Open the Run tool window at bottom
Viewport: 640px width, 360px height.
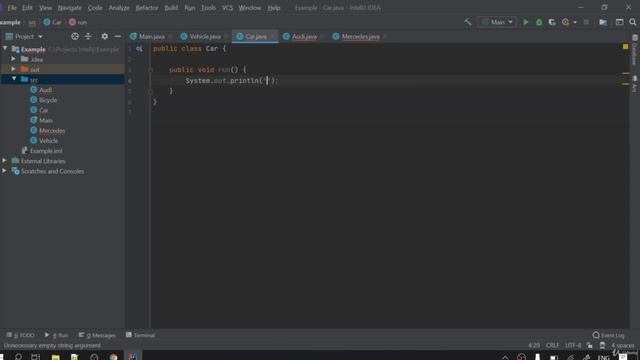(x=56, y=335)
